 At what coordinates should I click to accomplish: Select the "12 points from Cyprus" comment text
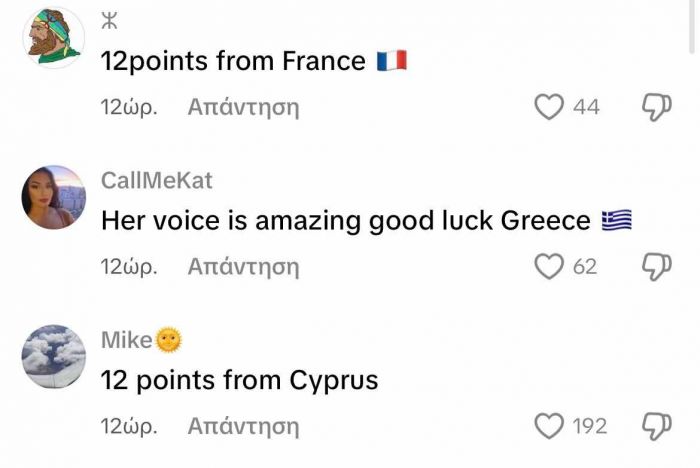(x=239, y=381)
